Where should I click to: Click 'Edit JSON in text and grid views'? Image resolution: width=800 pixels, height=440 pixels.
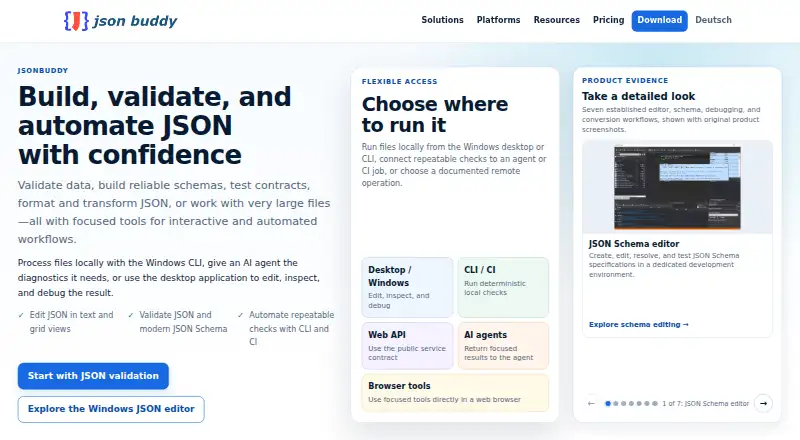(x=71, y=322)
